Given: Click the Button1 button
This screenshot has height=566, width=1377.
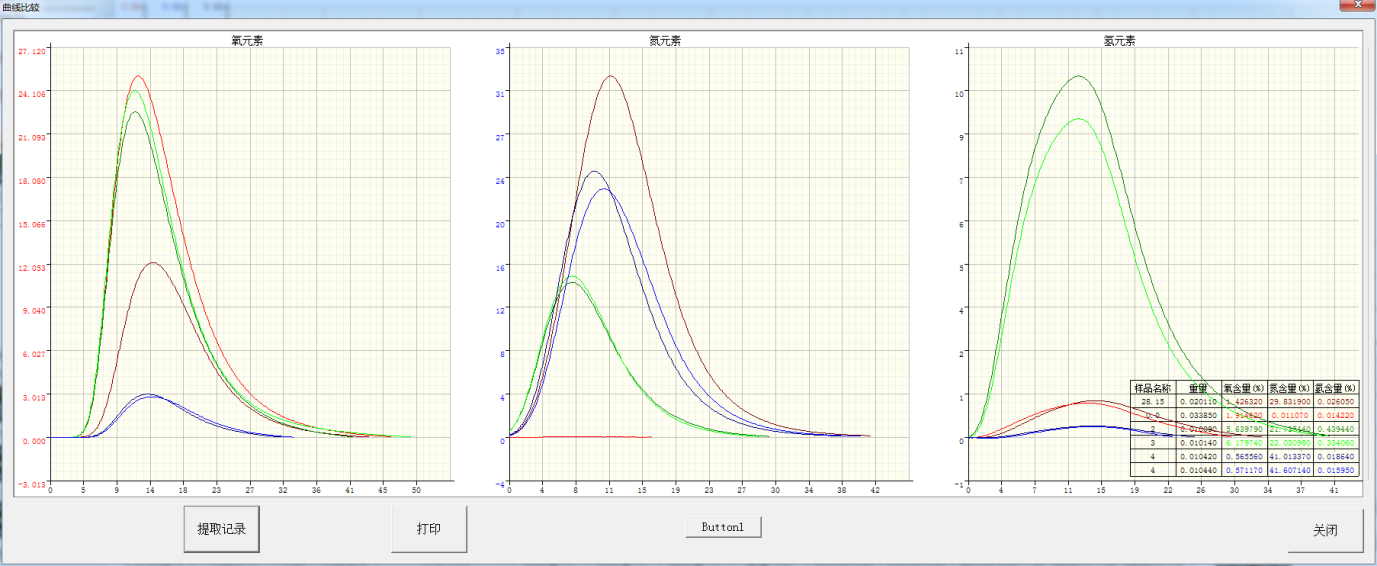Looking at the screenshot, I should [x=723, y=527].
